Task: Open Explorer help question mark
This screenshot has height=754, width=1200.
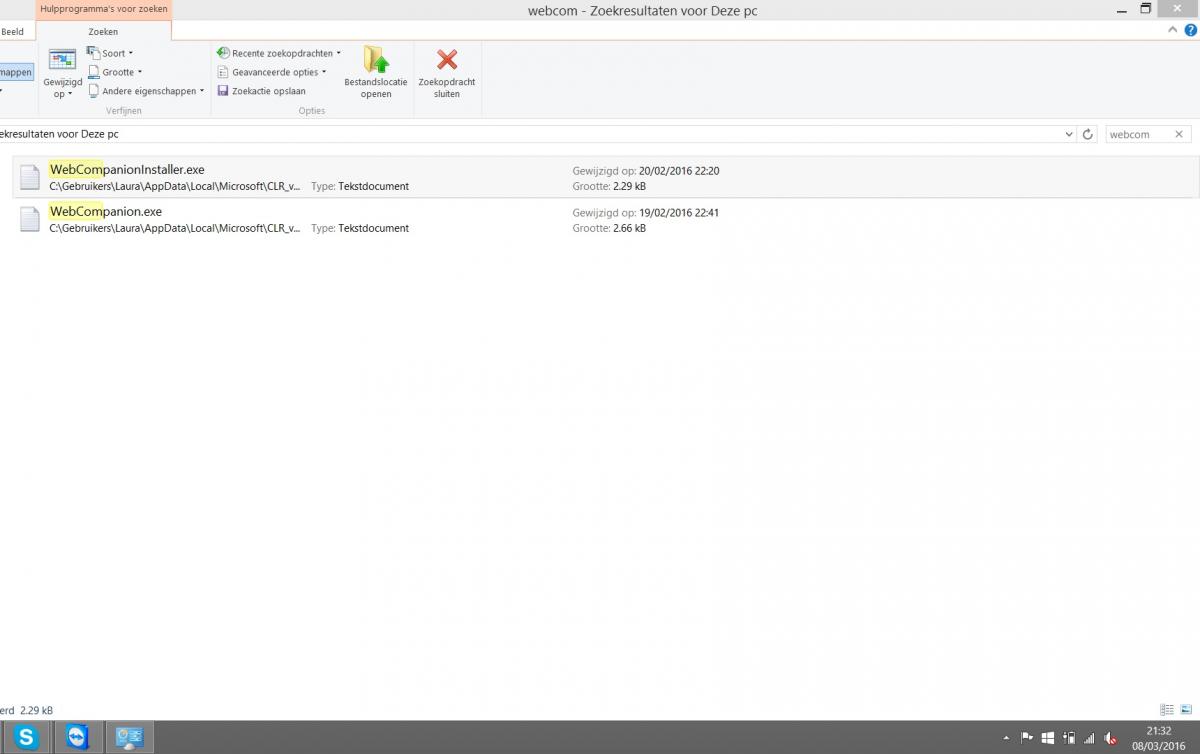Action: click(1190, 31)
